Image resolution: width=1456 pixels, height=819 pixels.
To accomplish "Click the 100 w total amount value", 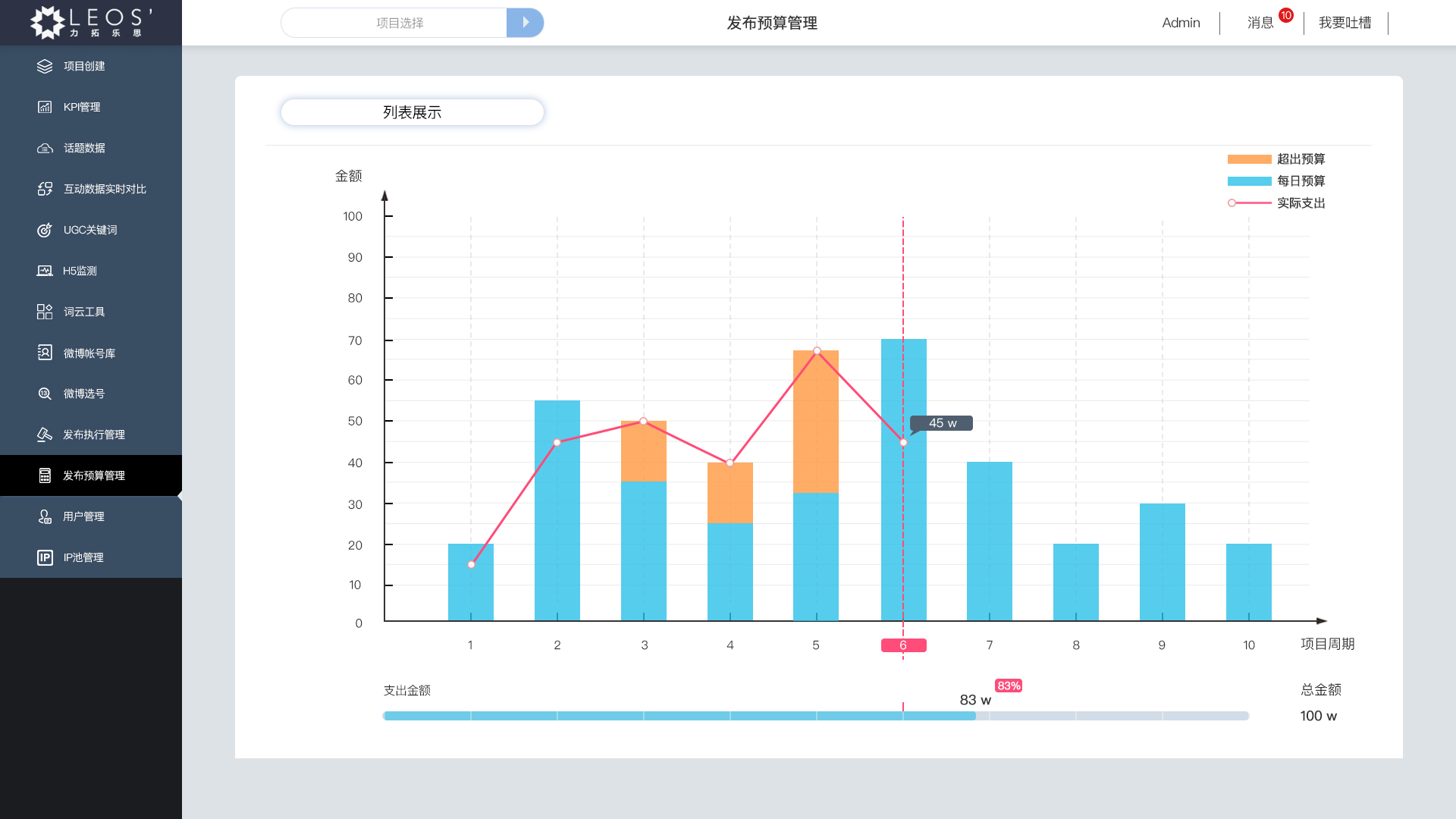I will coord(1318,716).
